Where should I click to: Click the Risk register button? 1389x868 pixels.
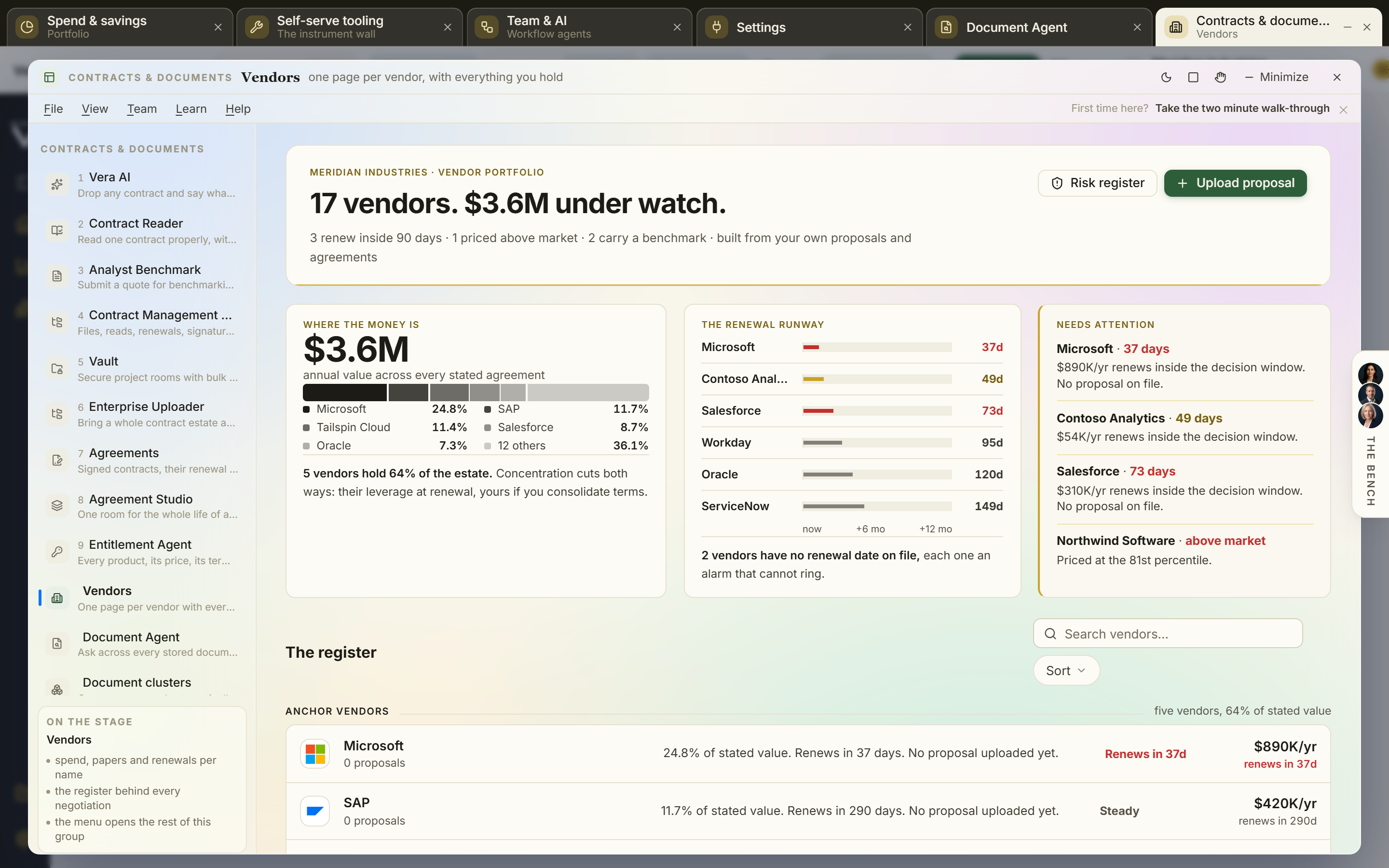point(1097,183)
